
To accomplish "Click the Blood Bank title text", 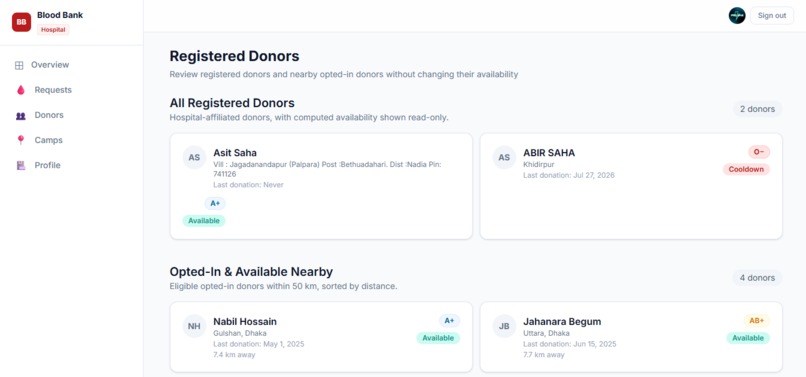I will click(x=60, y=15).
